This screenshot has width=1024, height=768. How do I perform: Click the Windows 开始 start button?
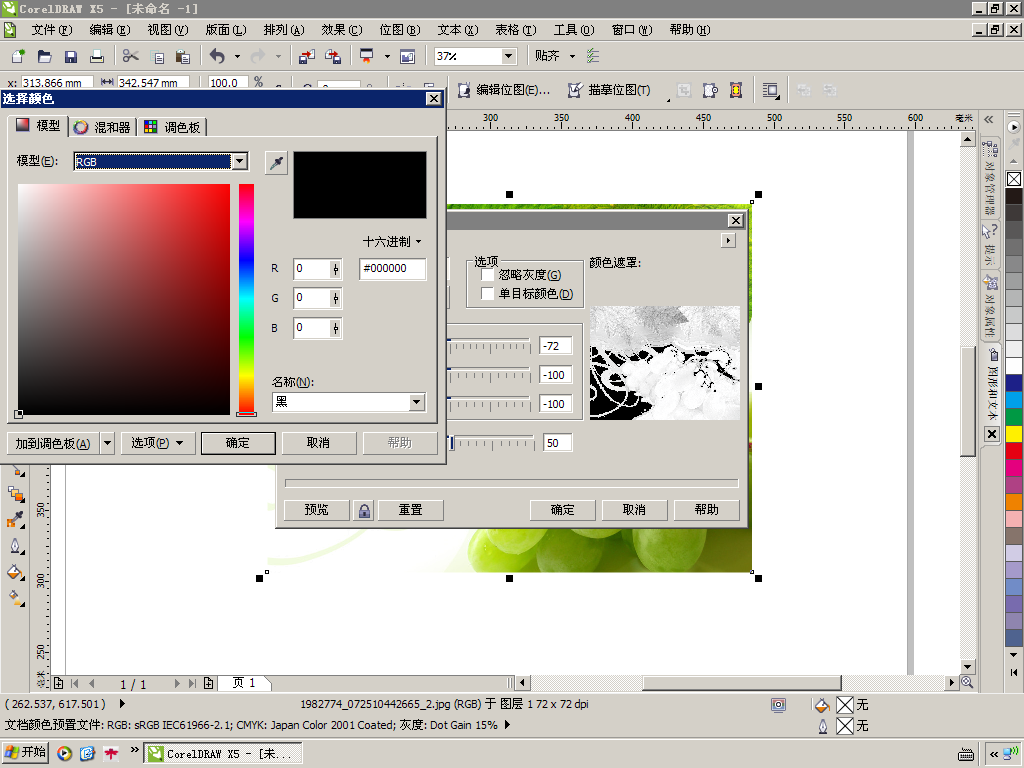tap(25, 752)
